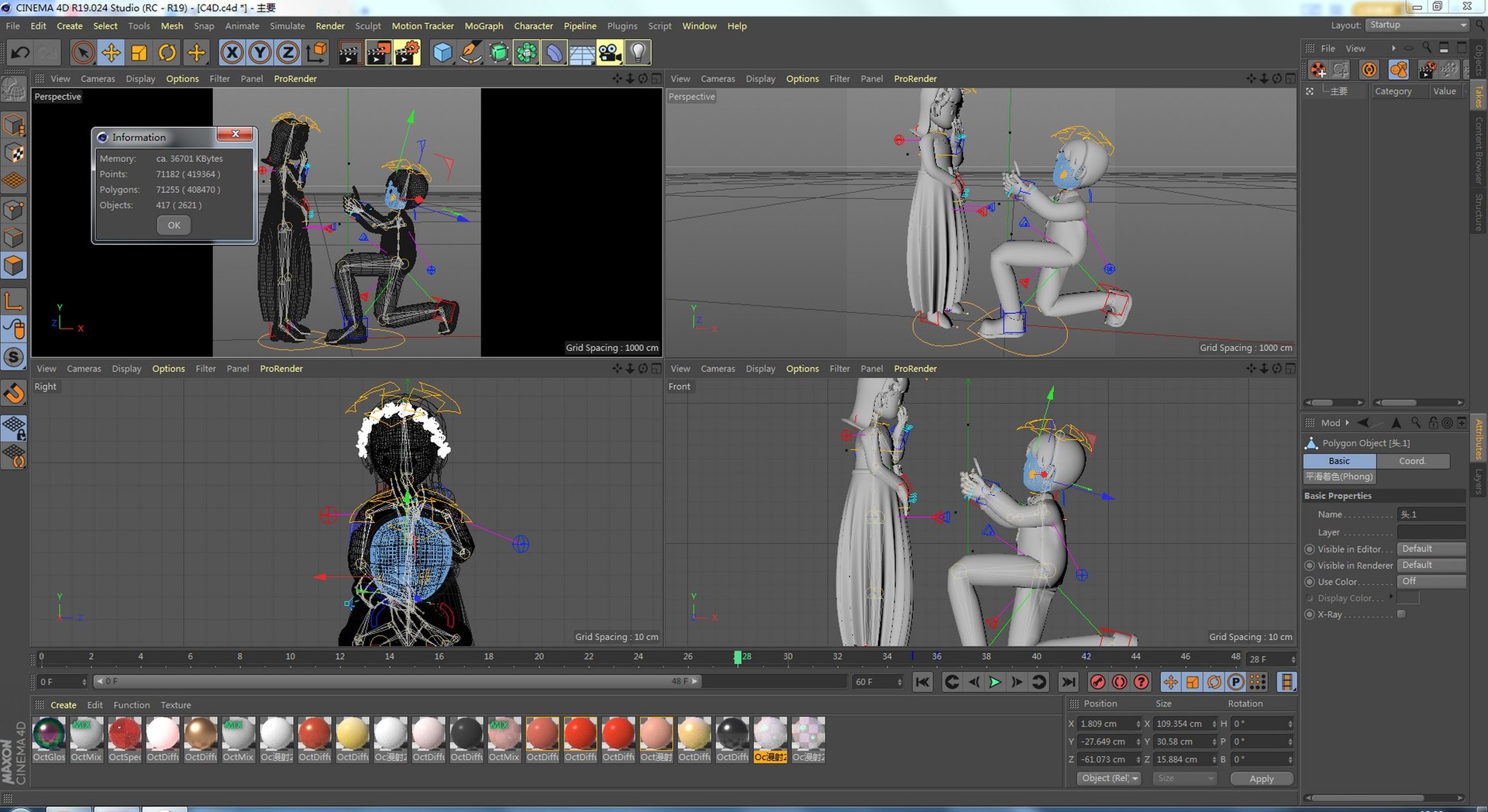Open the MoGraph menu

484,26
